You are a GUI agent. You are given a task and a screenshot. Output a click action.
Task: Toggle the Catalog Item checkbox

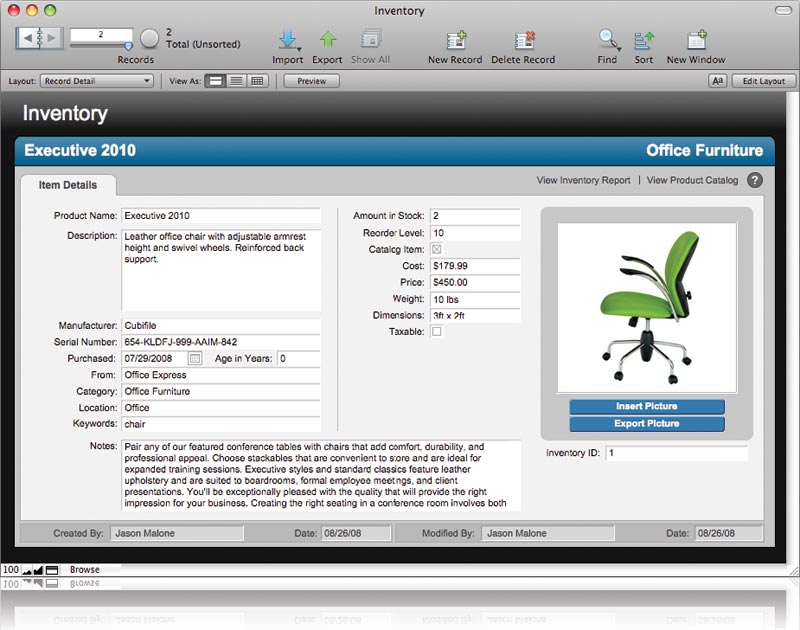437,249
